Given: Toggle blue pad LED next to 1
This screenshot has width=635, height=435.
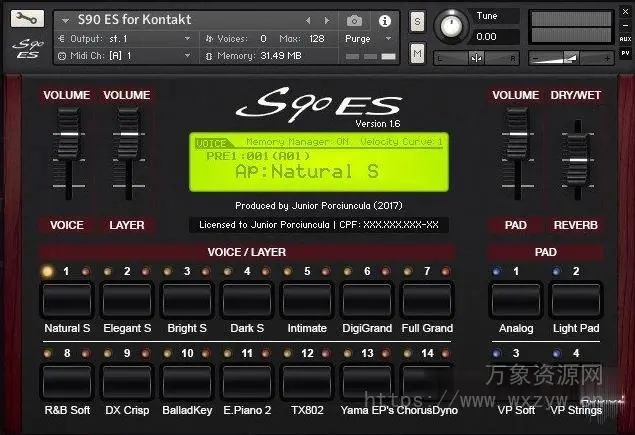Looking at the screenshot, I should 496,271.
